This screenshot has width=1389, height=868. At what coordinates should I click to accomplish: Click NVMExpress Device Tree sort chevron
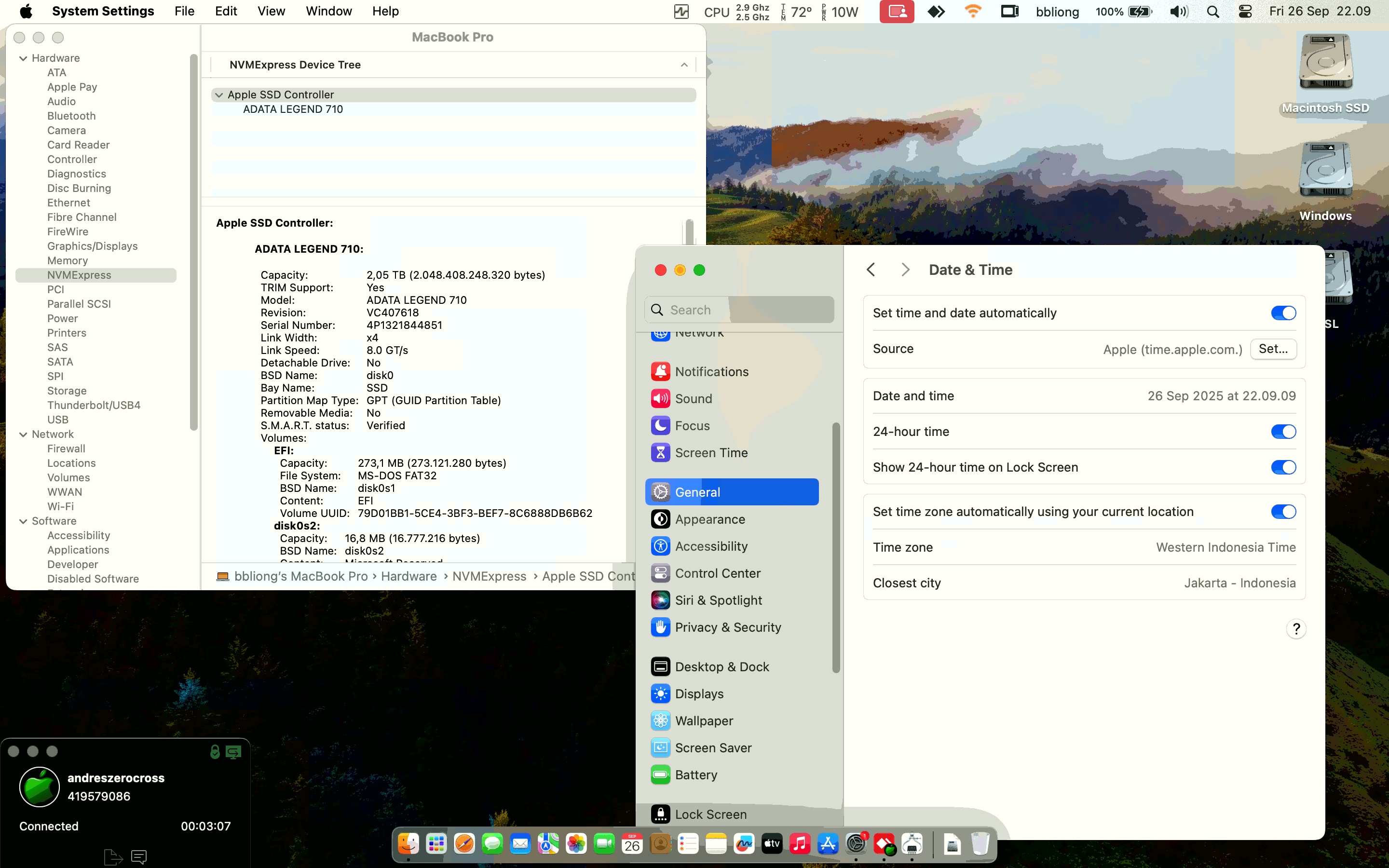(x=684, y=65)
